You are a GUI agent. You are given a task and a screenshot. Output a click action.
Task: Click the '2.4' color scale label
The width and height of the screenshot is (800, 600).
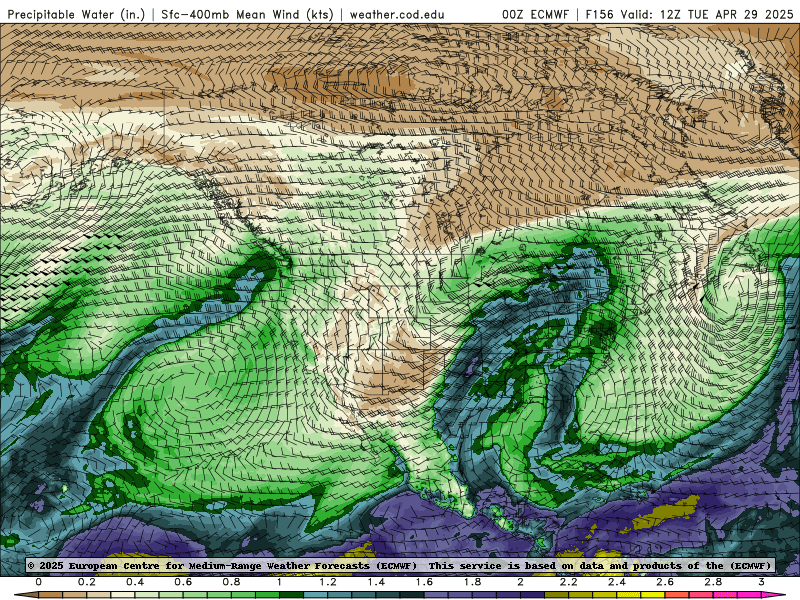click(617, 582)
